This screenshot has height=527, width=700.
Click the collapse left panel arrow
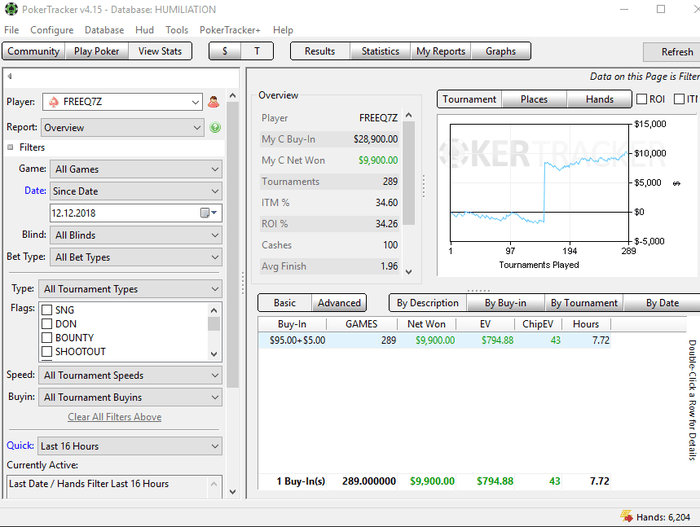[9, 76]
